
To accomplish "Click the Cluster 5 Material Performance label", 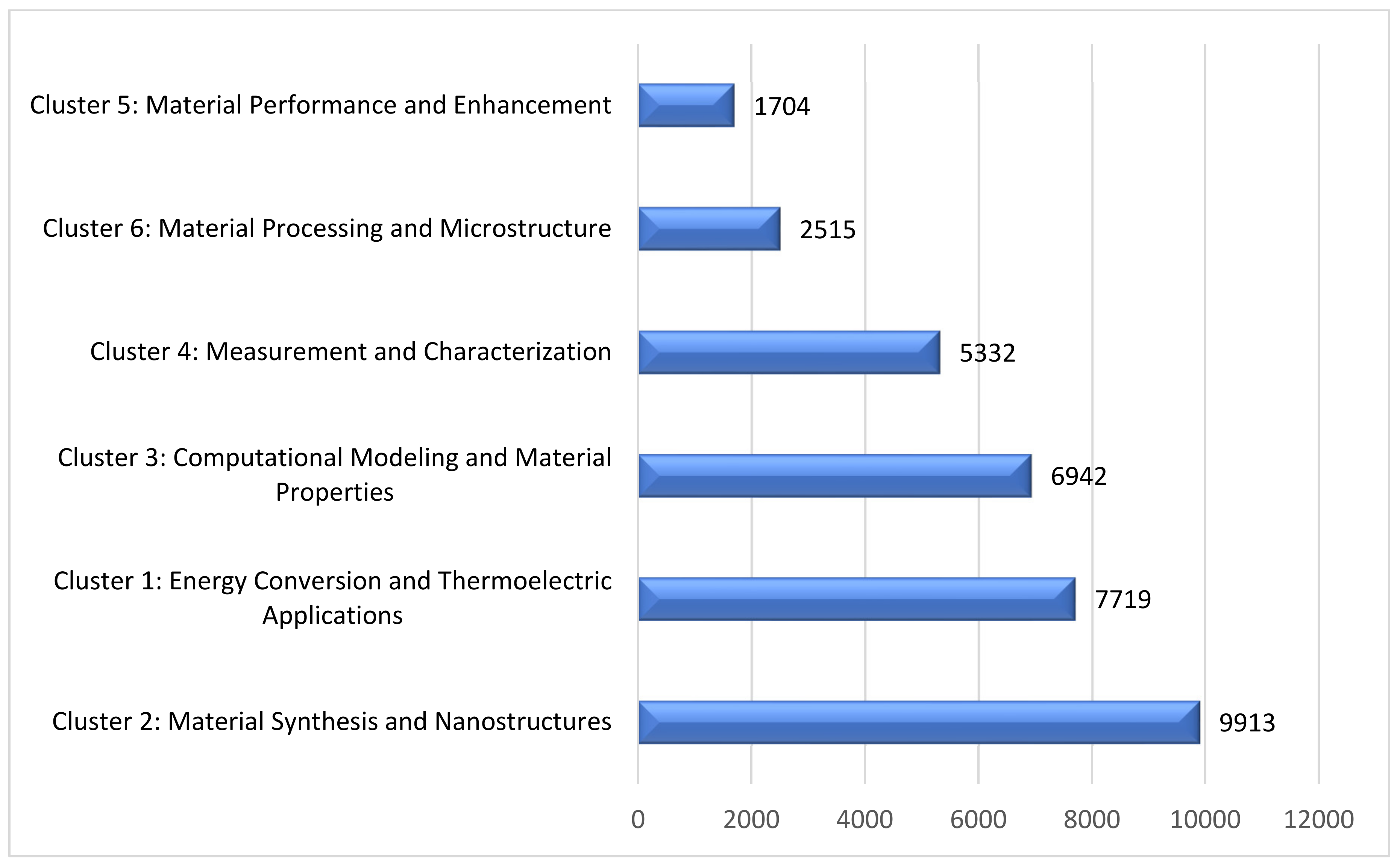I will click(320, 105).
